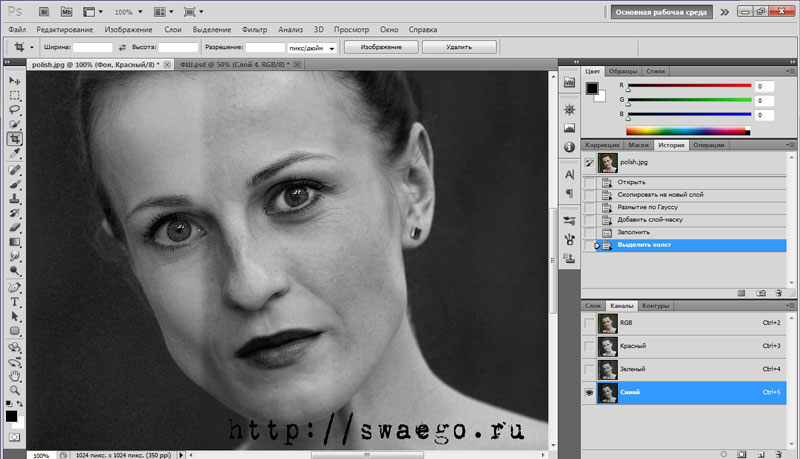The image size is (800, 459).
Task: Click the foreground color swatch in Цвет panel
Action: (x=592, y=89)
